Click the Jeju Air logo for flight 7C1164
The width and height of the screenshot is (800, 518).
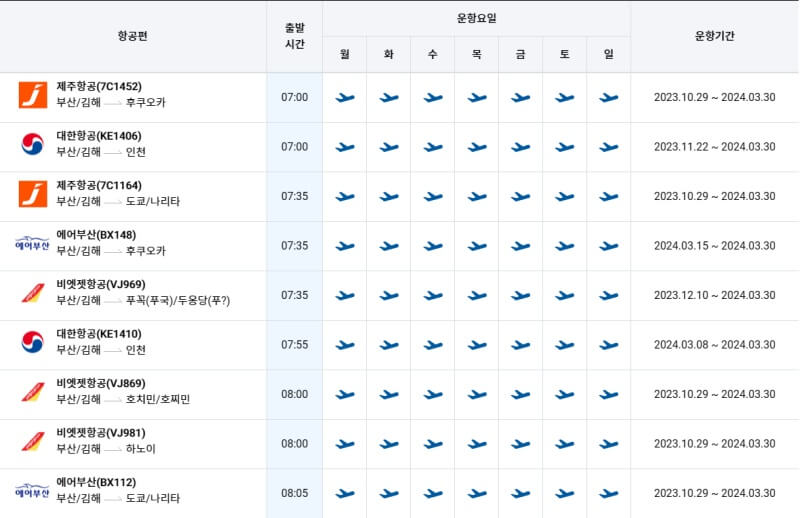[33, 194]
